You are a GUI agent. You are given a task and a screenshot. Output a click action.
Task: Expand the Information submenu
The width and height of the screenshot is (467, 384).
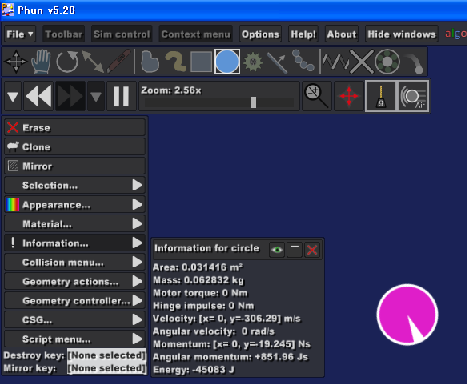tap(75, 243)
